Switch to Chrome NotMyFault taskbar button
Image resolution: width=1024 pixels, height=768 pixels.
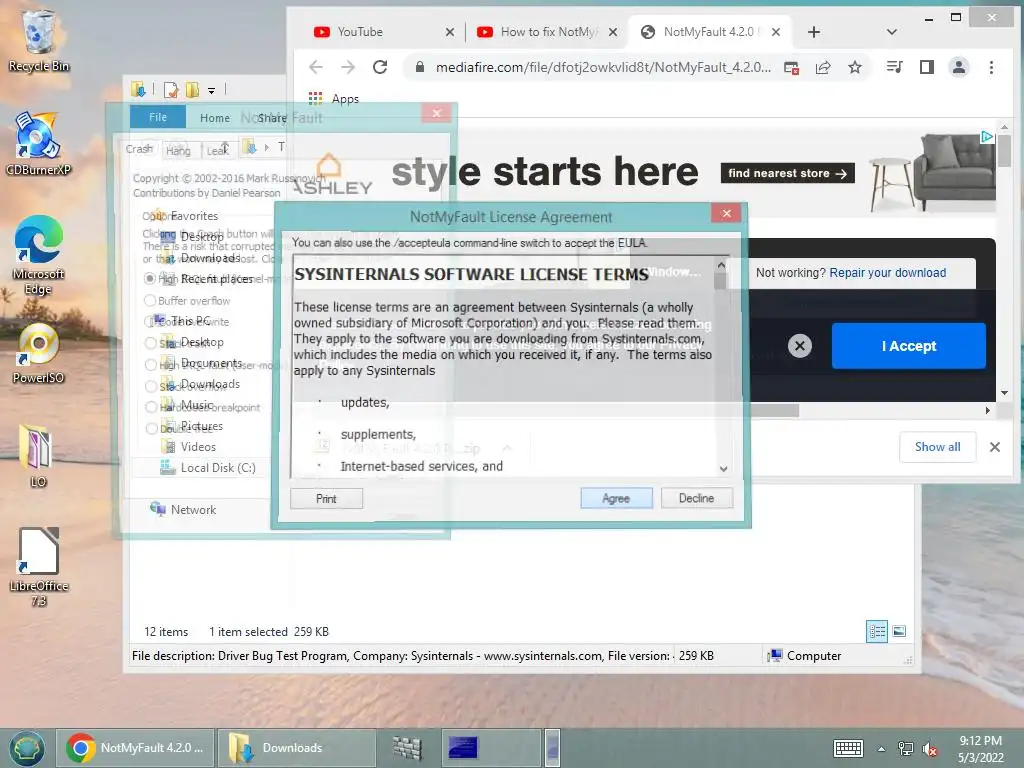135,748
